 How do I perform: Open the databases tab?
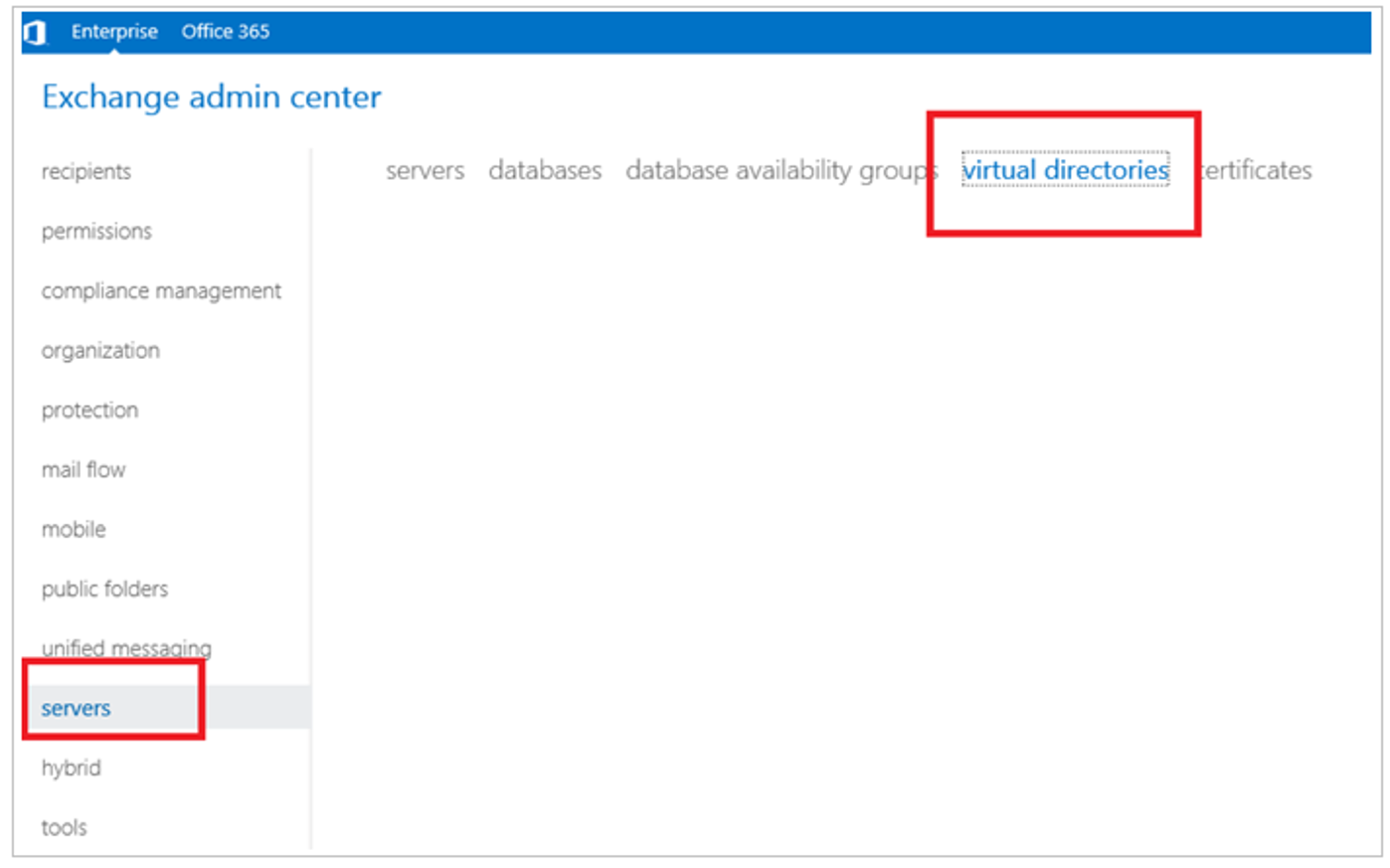coord(545,171)
